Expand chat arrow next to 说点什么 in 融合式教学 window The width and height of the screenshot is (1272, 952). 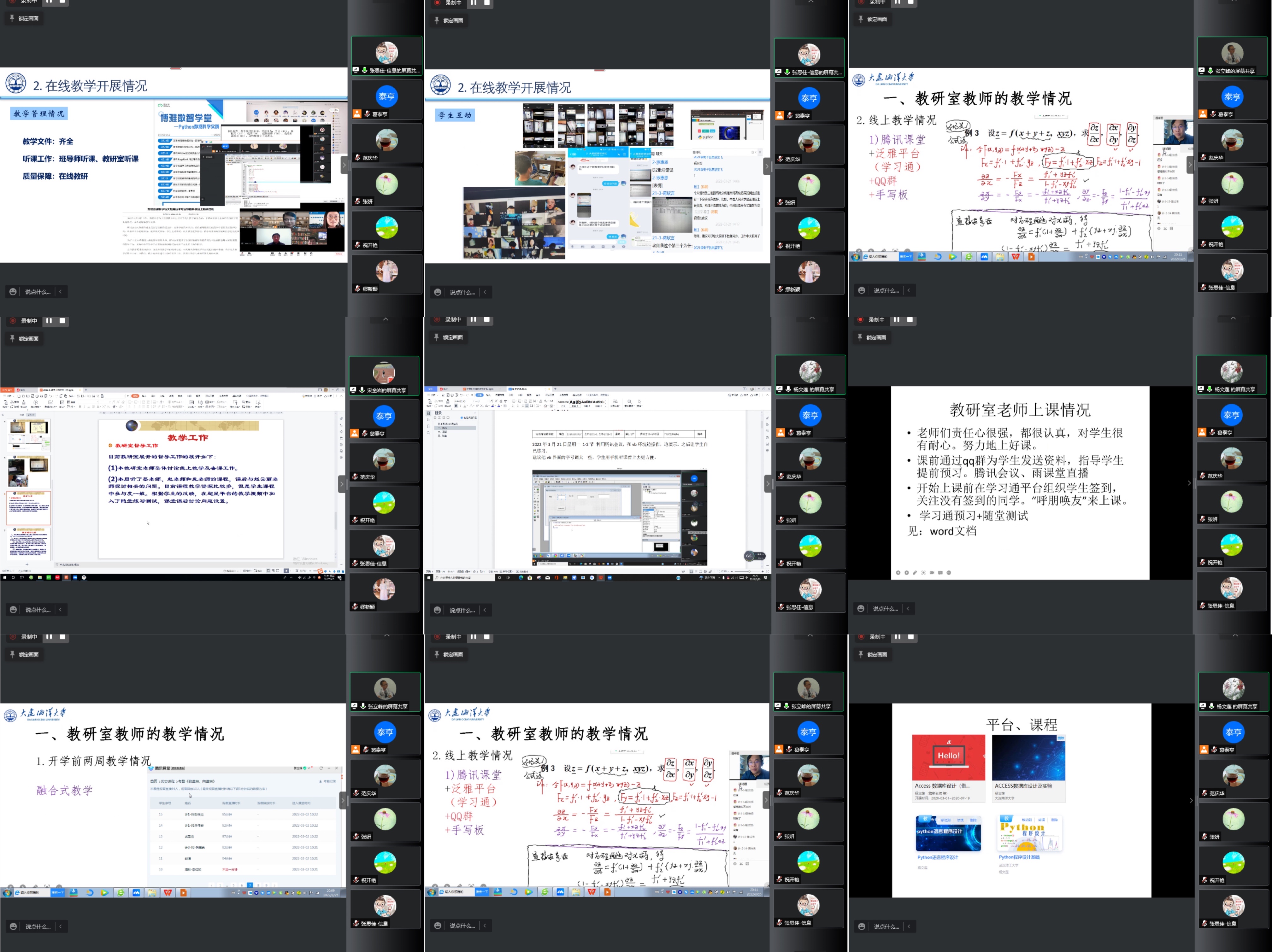click(x=60, y=926)
